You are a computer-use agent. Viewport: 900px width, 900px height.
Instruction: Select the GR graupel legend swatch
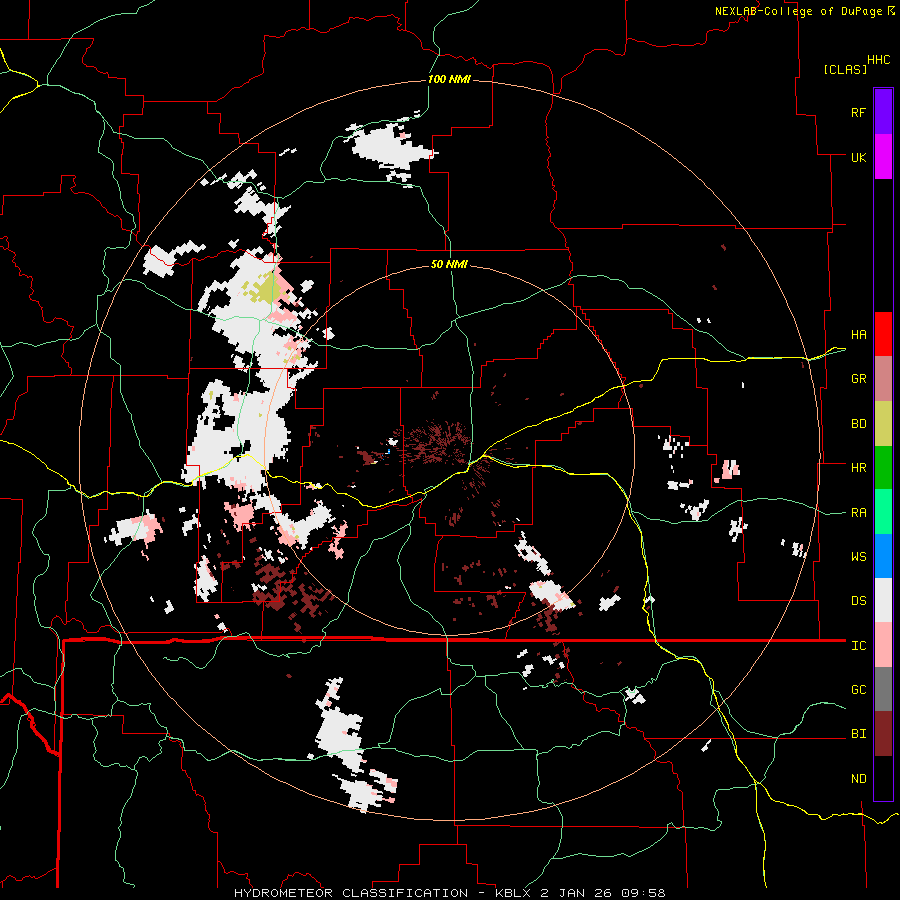pos(883,379)
